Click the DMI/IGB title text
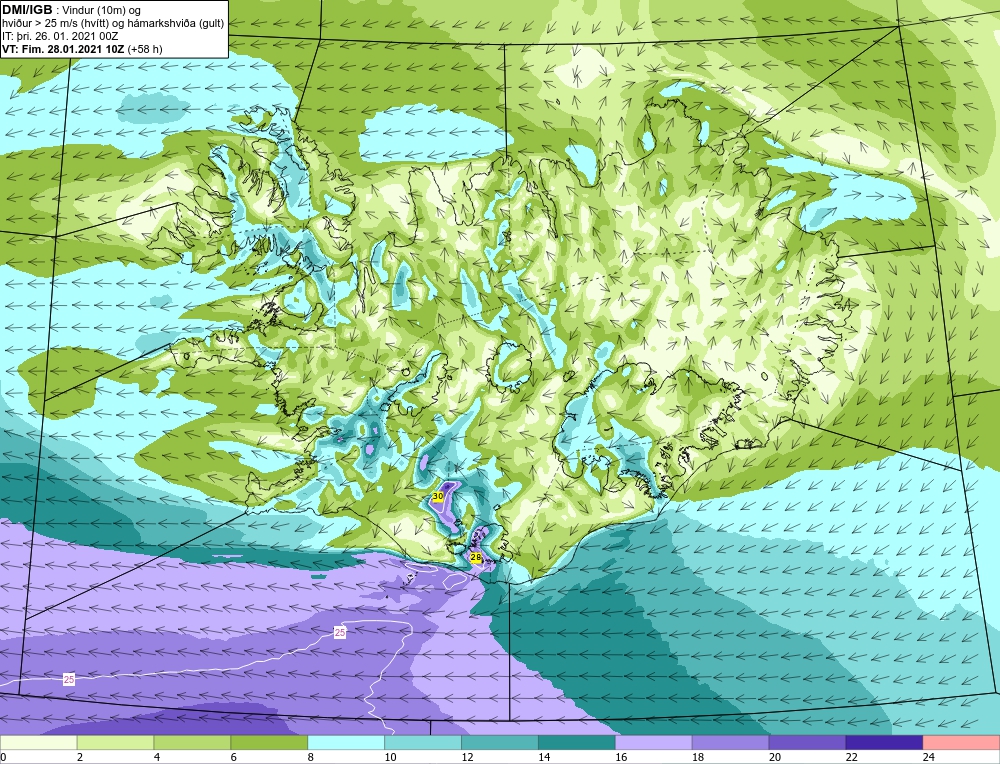The height and width of the screenshot is (764, 1000). coord(27,10)
